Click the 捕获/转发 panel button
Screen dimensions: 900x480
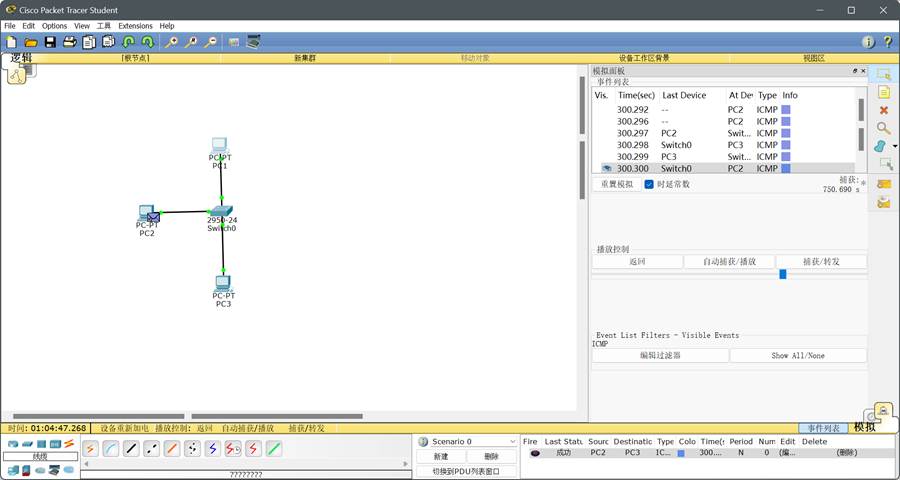click(x=821, y=261)
